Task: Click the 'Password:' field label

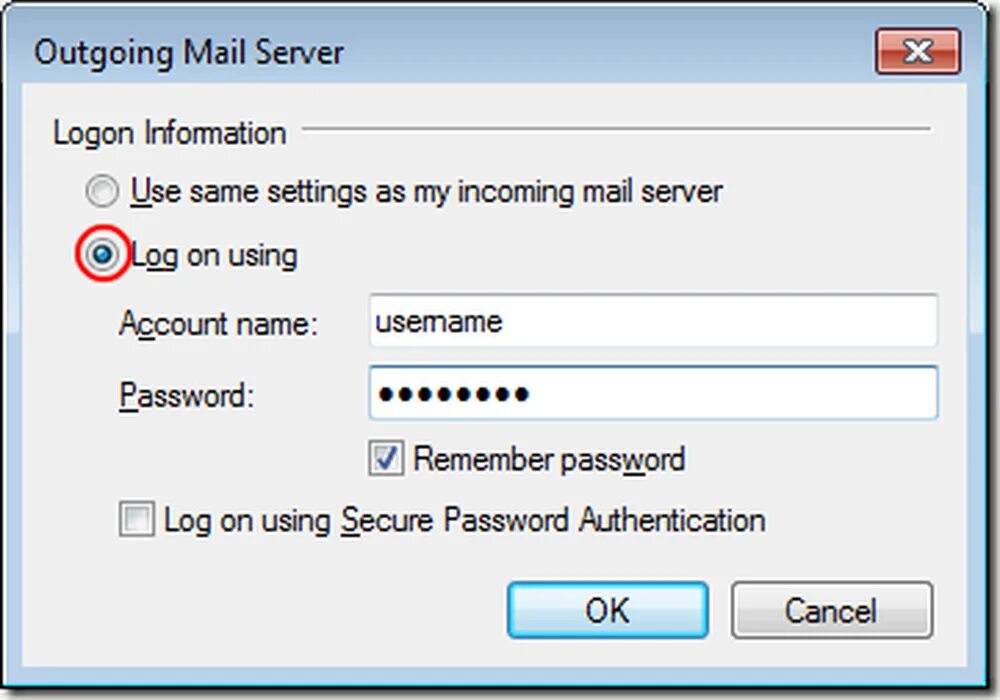Action: pyautogui.click(x=187, y=395)
